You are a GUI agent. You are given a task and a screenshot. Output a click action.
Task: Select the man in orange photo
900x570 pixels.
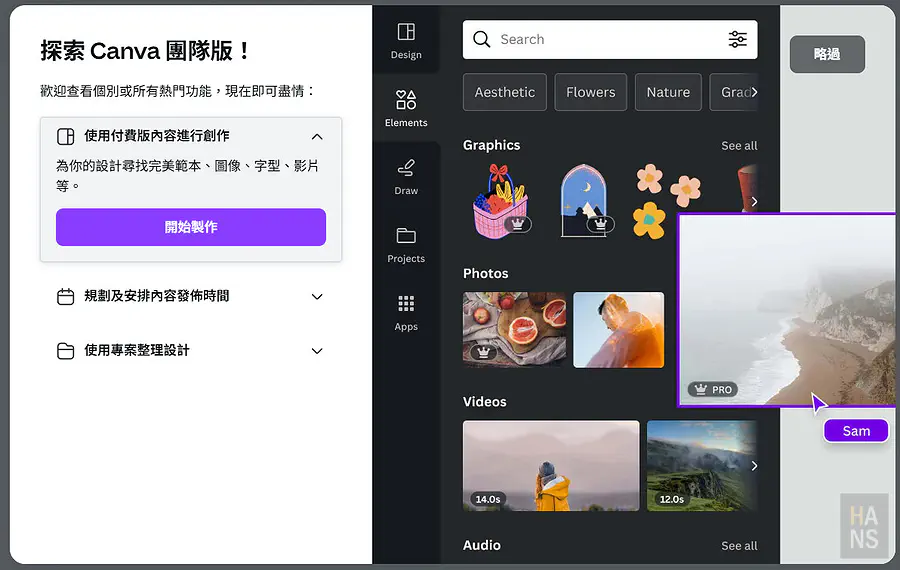coord(619,329)
